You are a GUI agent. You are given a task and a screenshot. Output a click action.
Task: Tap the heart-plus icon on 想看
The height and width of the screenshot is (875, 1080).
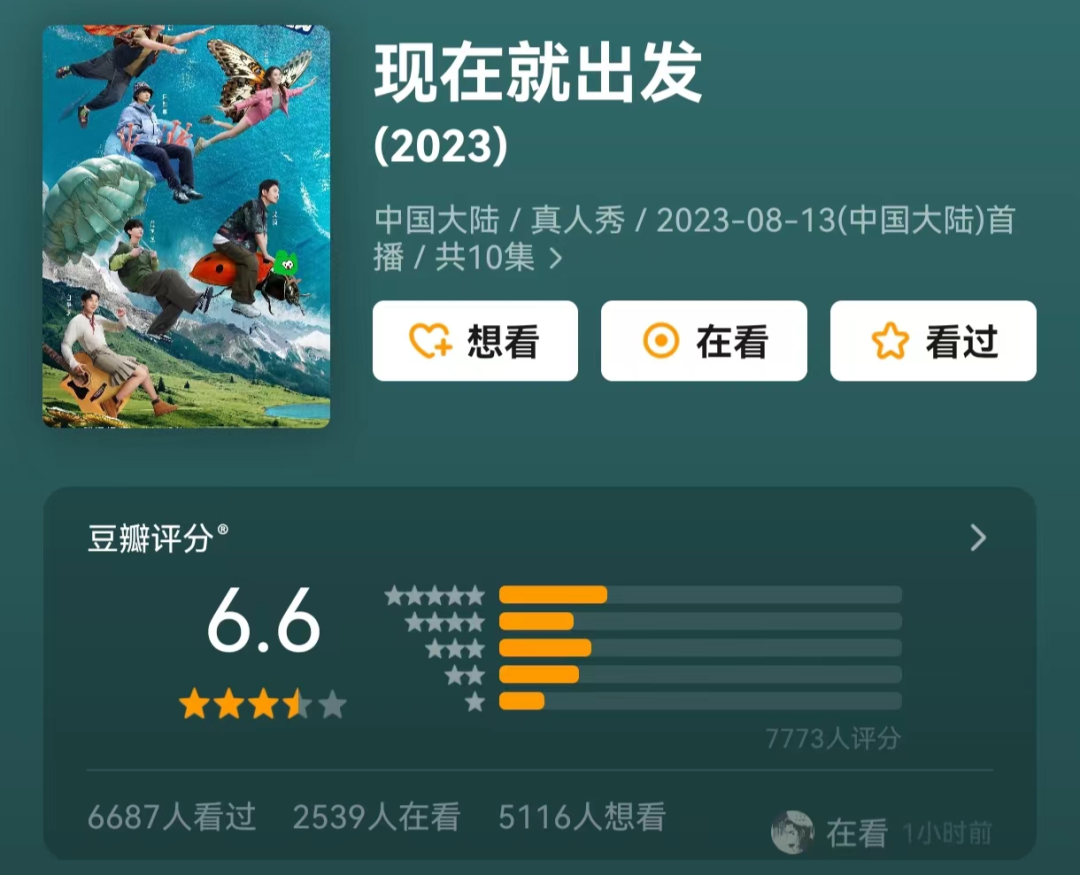tap(430, 341)
